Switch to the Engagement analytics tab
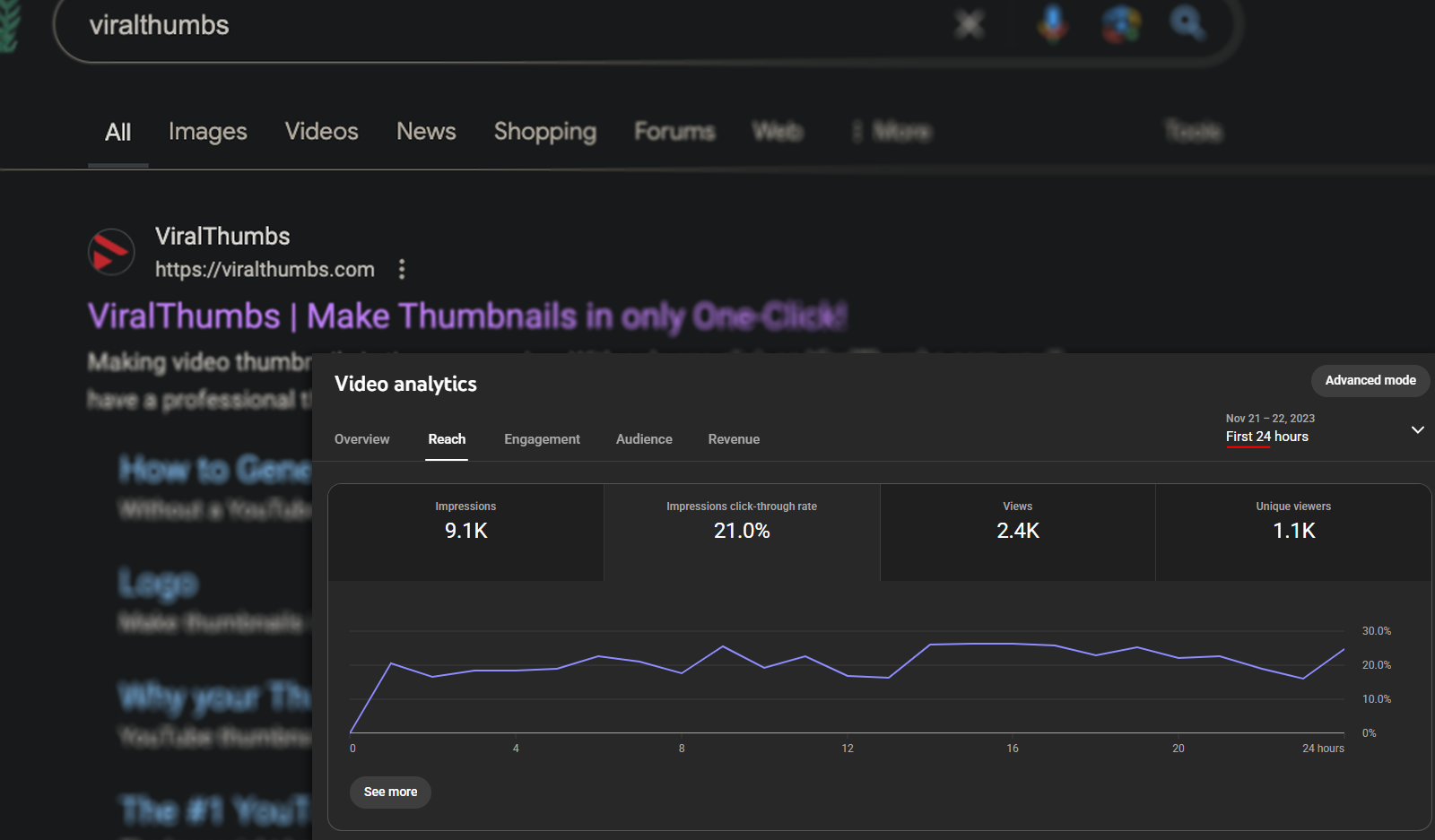Screen dimensions: 1435x840 pos(542,439)
